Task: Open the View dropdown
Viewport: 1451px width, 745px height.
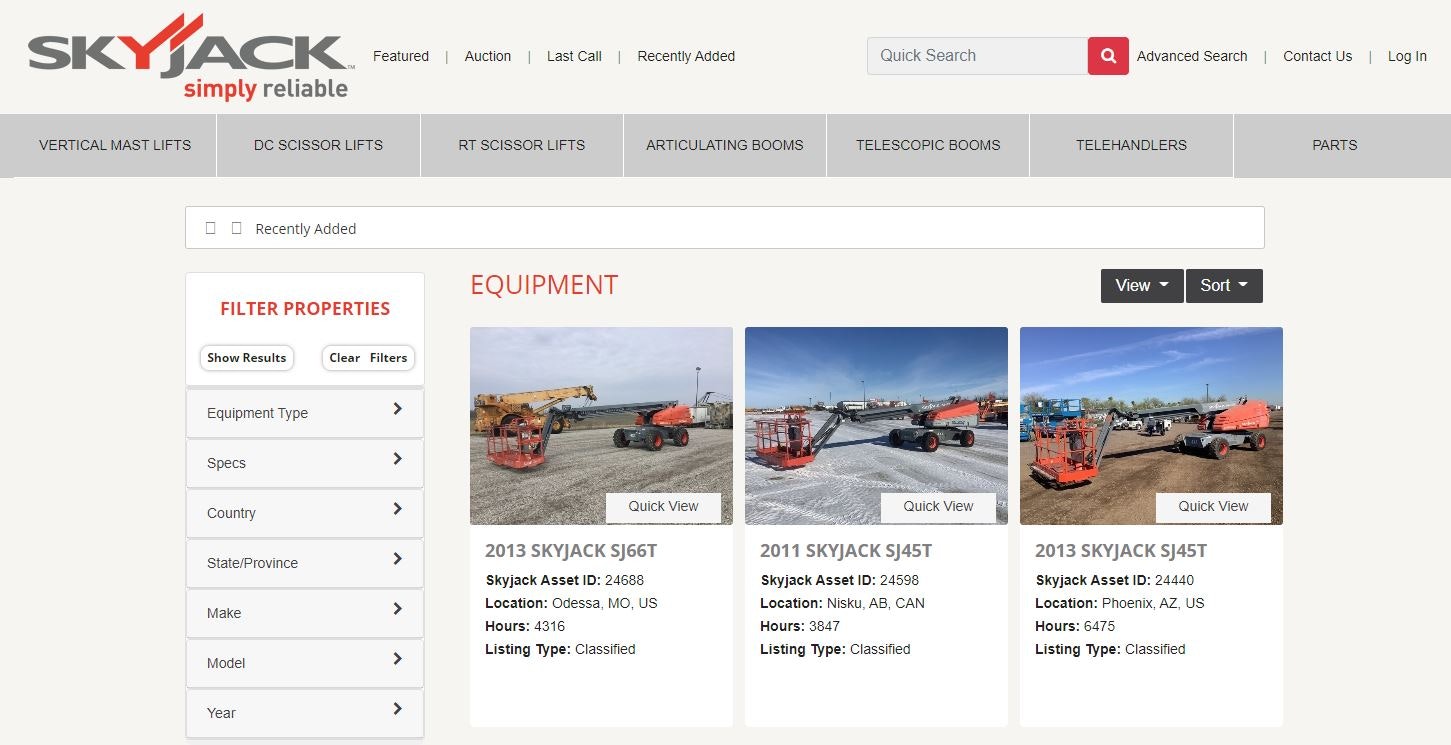Action: pyautogui.click(x=1141, y=285)
